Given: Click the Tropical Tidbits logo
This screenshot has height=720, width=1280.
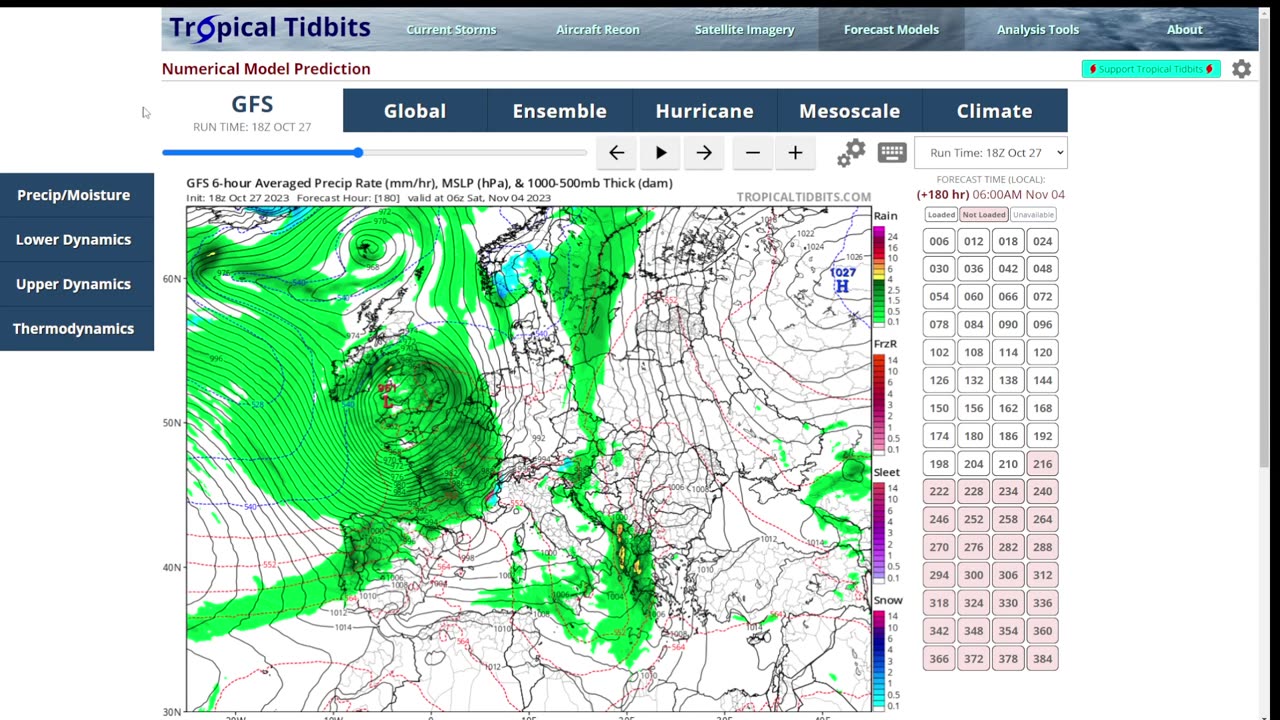Looking at the screenshot, I should (x=270, y=28).
